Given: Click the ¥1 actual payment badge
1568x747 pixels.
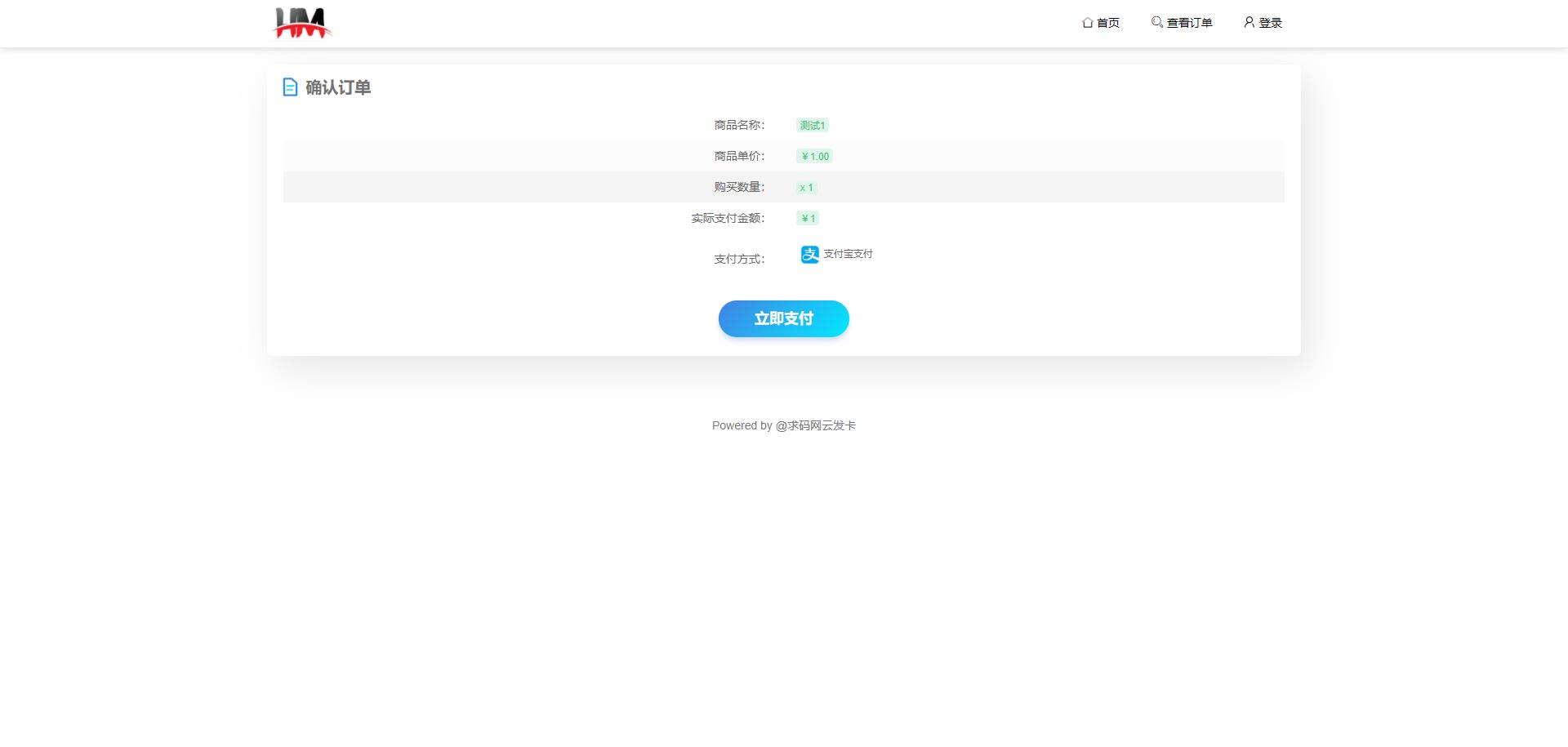Looking at the screenshot, I should click(x=808, y=218).
